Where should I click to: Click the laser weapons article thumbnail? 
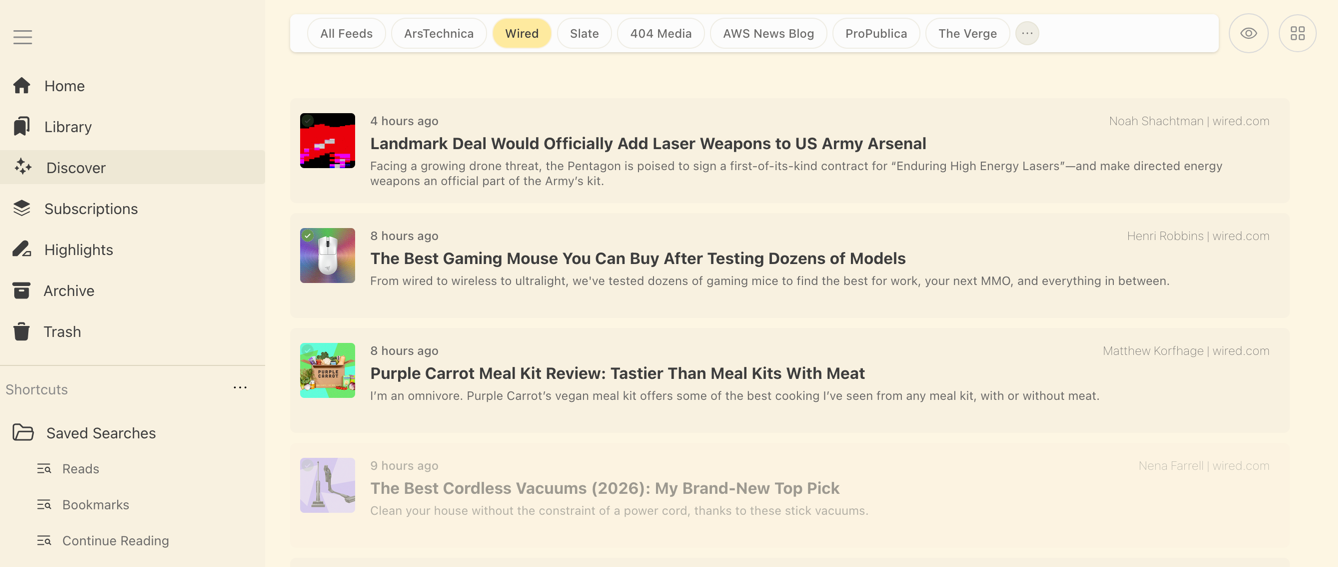(x=327, y=140)
